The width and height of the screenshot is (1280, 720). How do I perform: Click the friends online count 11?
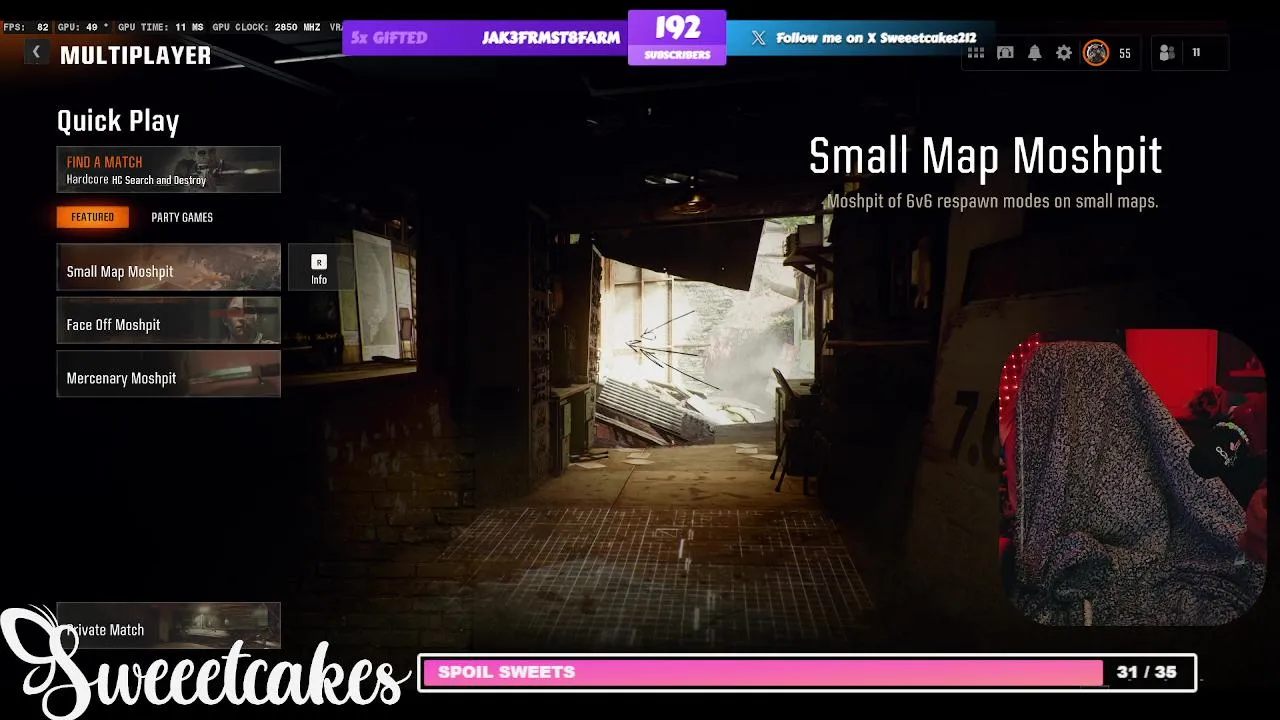pos(1196,53)
